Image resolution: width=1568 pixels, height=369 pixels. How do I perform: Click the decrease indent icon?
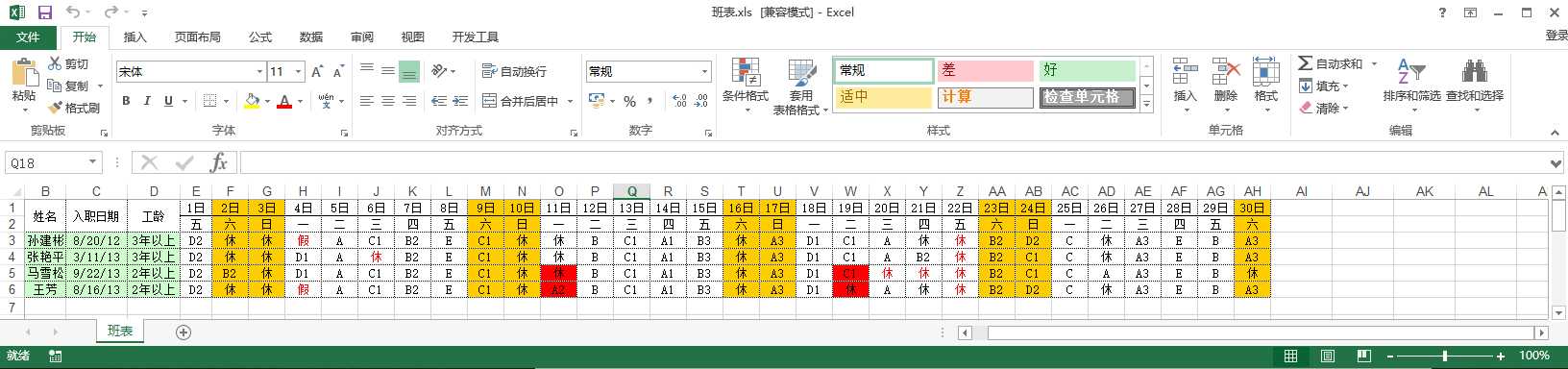point(439,101)
